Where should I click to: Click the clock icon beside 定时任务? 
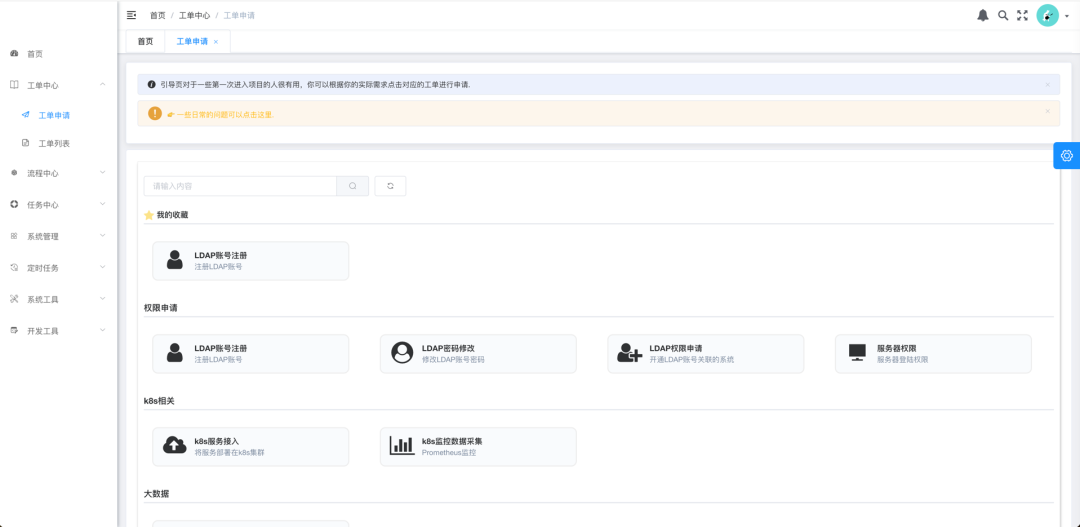(14, 267)
